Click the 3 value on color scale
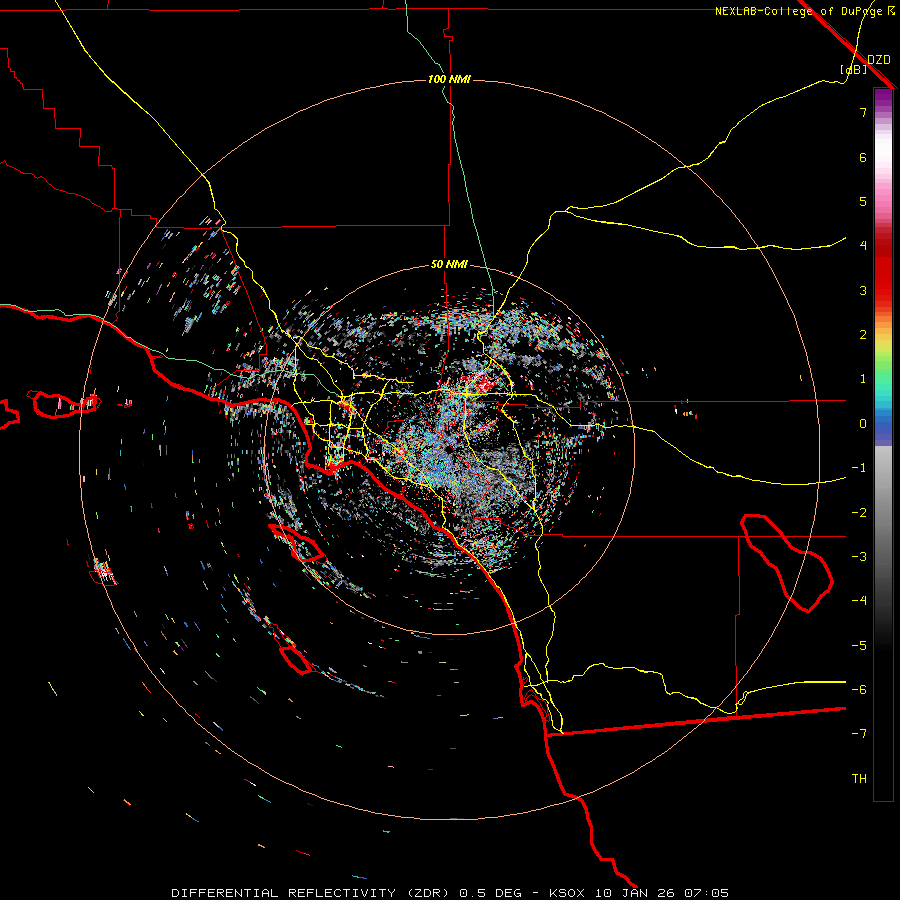The width and height of the screenshot is (900, 900). (863, 290)
